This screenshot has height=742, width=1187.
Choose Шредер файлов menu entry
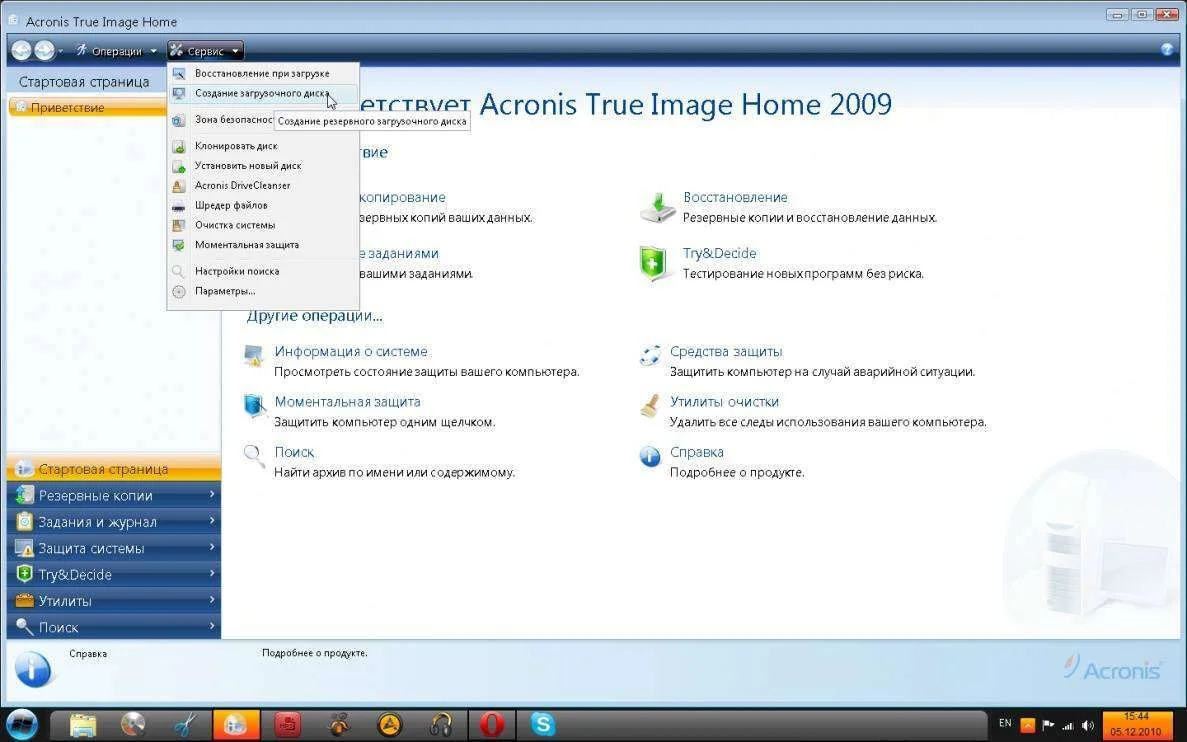click(263, 205)
